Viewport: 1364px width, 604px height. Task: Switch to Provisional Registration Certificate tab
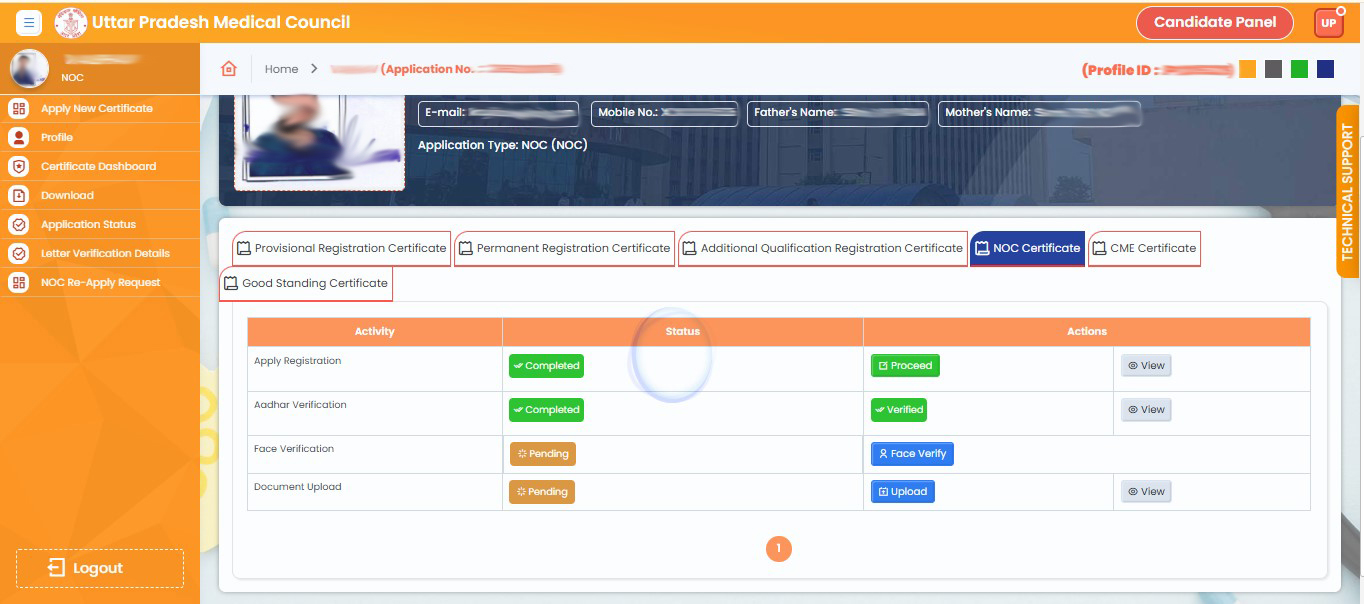pyautogui.click(x=341, y=248)
